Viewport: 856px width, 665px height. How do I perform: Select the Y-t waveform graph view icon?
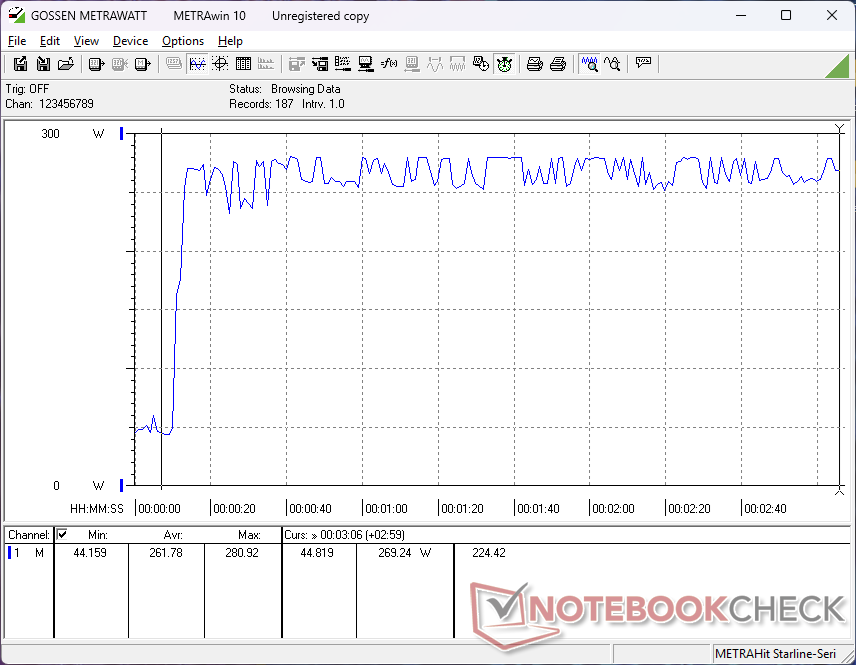[x=197, y=64]
